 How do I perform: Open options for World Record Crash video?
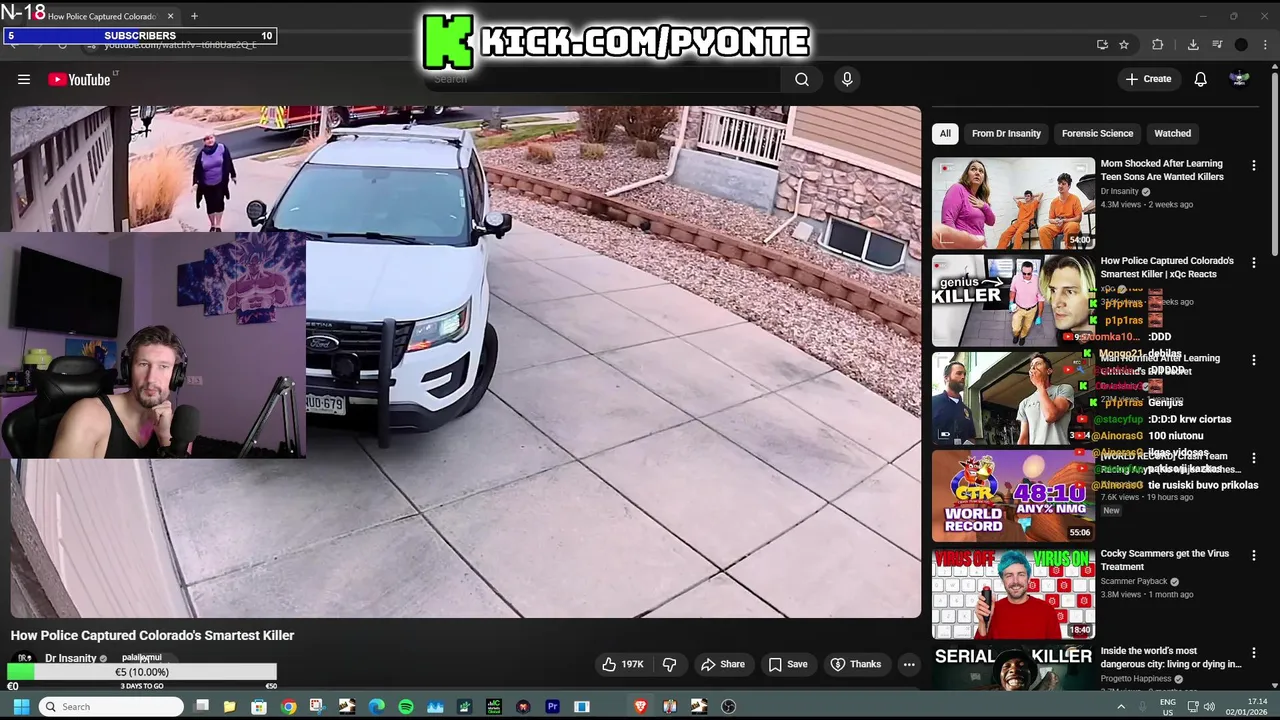click(1254, 458)
